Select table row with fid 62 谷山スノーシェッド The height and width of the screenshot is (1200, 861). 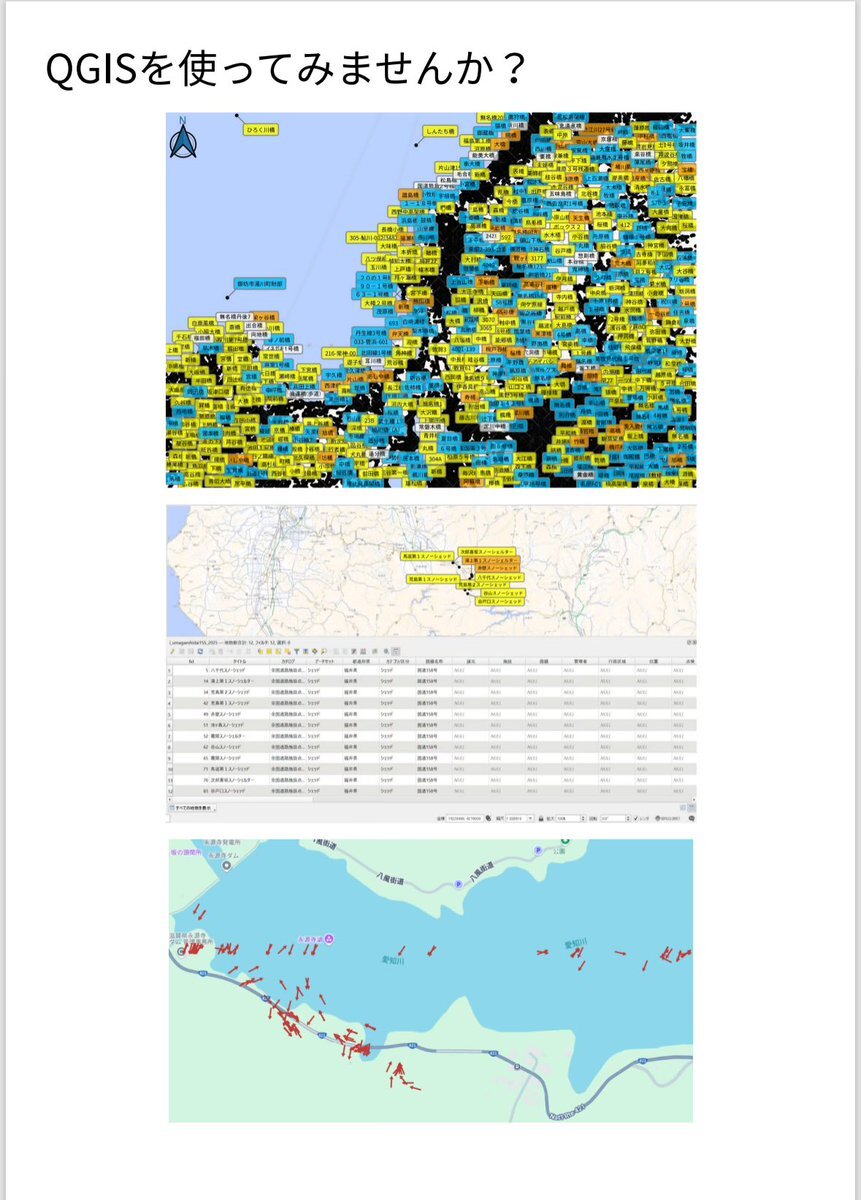click(431, 747)
